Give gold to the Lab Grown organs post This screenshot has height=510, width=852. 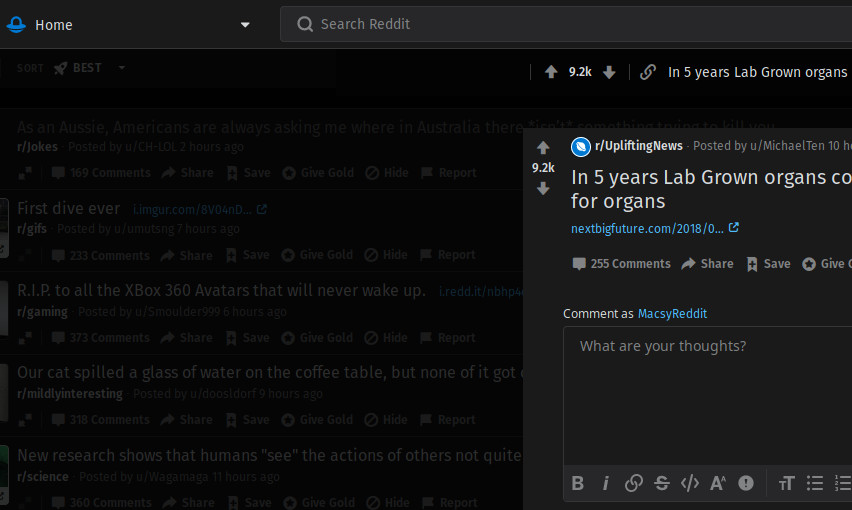pos(826,264)
